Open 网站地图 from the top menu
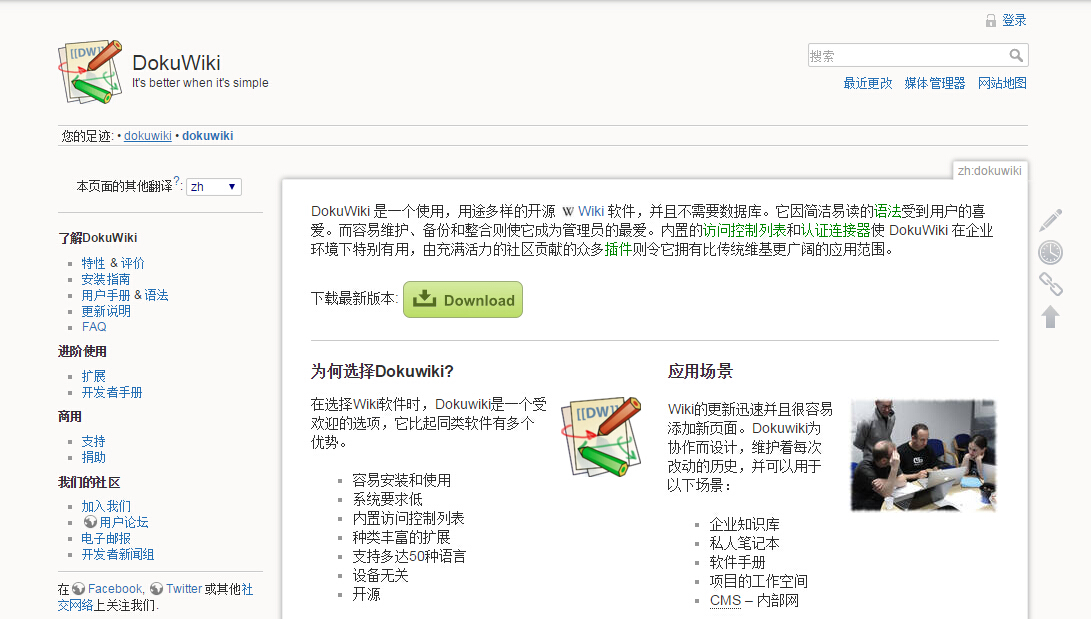Image resolution: width=1091 pixels, height=619 pixels. tap(1002, 84)
